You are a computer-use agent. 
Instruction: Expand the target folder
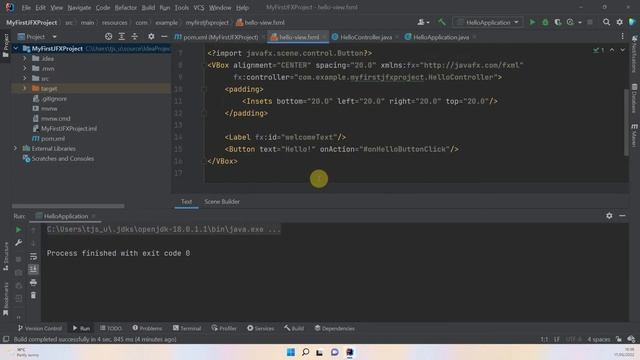point(24,88)
